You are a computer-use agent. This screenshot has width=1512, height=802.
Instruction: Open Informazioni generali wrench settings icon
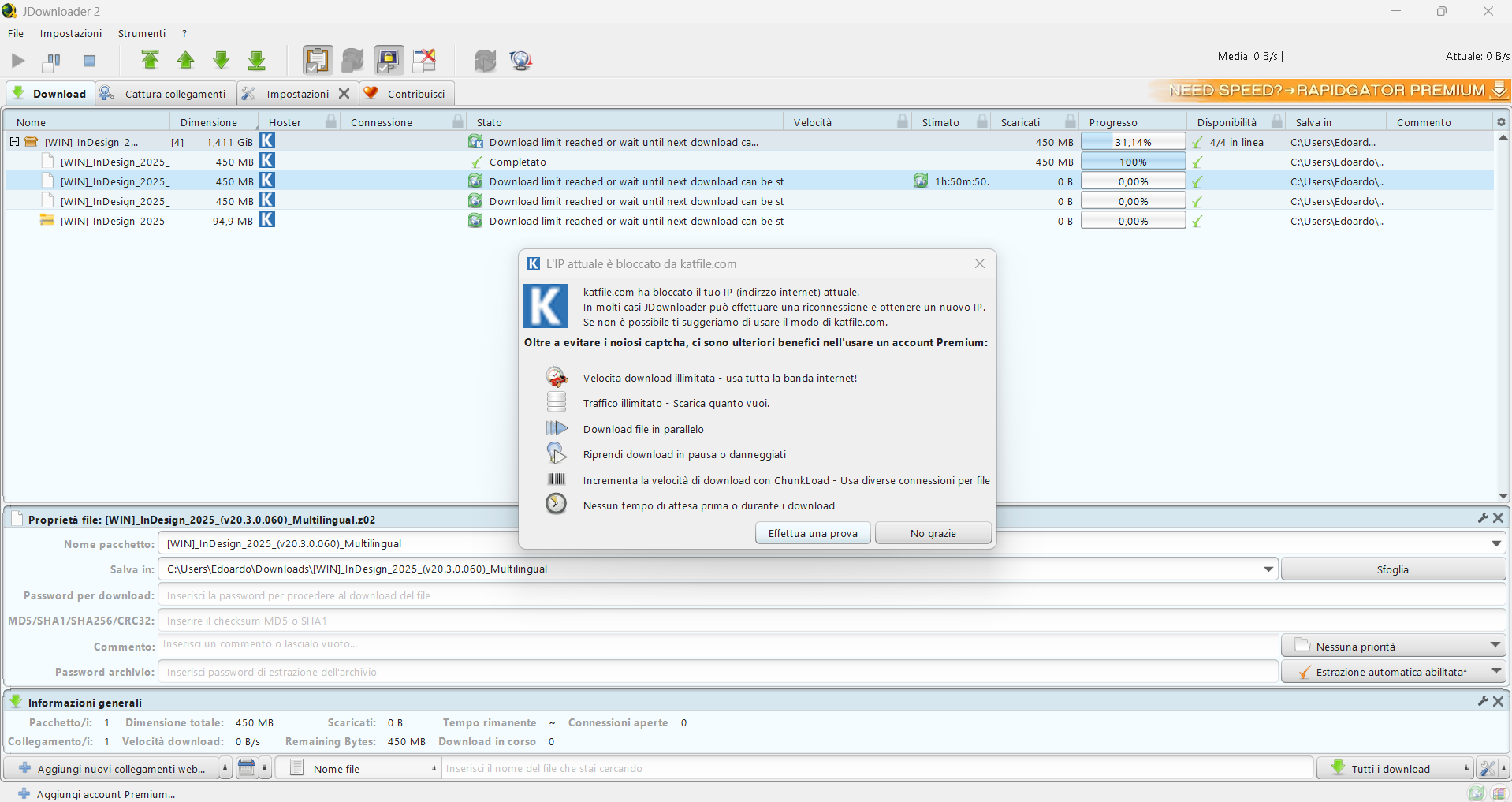[1483, 701]
